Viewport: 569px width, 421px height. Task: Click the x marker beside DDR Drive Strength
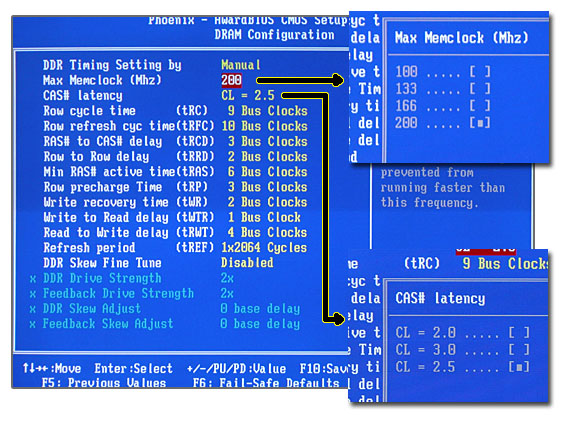click(x=33, y=279)
